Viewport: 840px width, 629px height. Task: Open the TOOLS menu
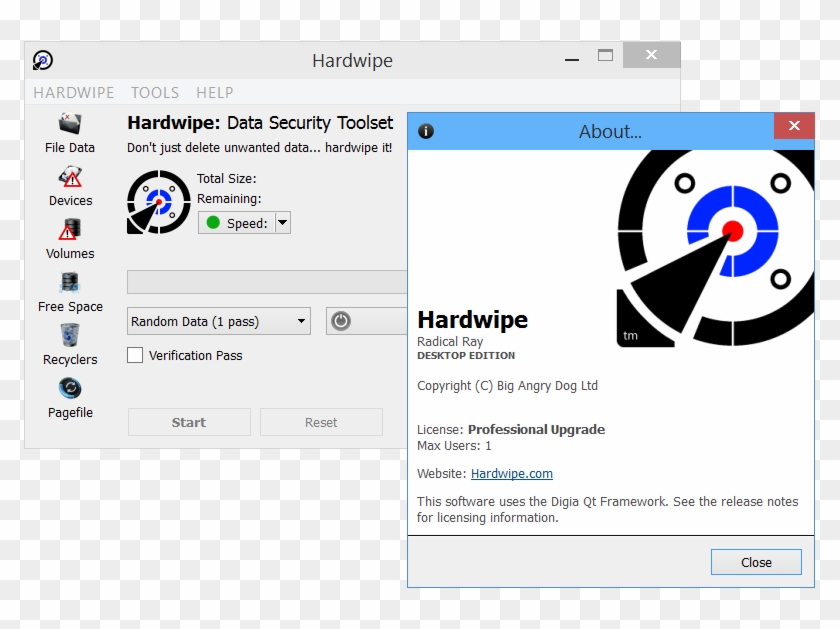[155, 92]
